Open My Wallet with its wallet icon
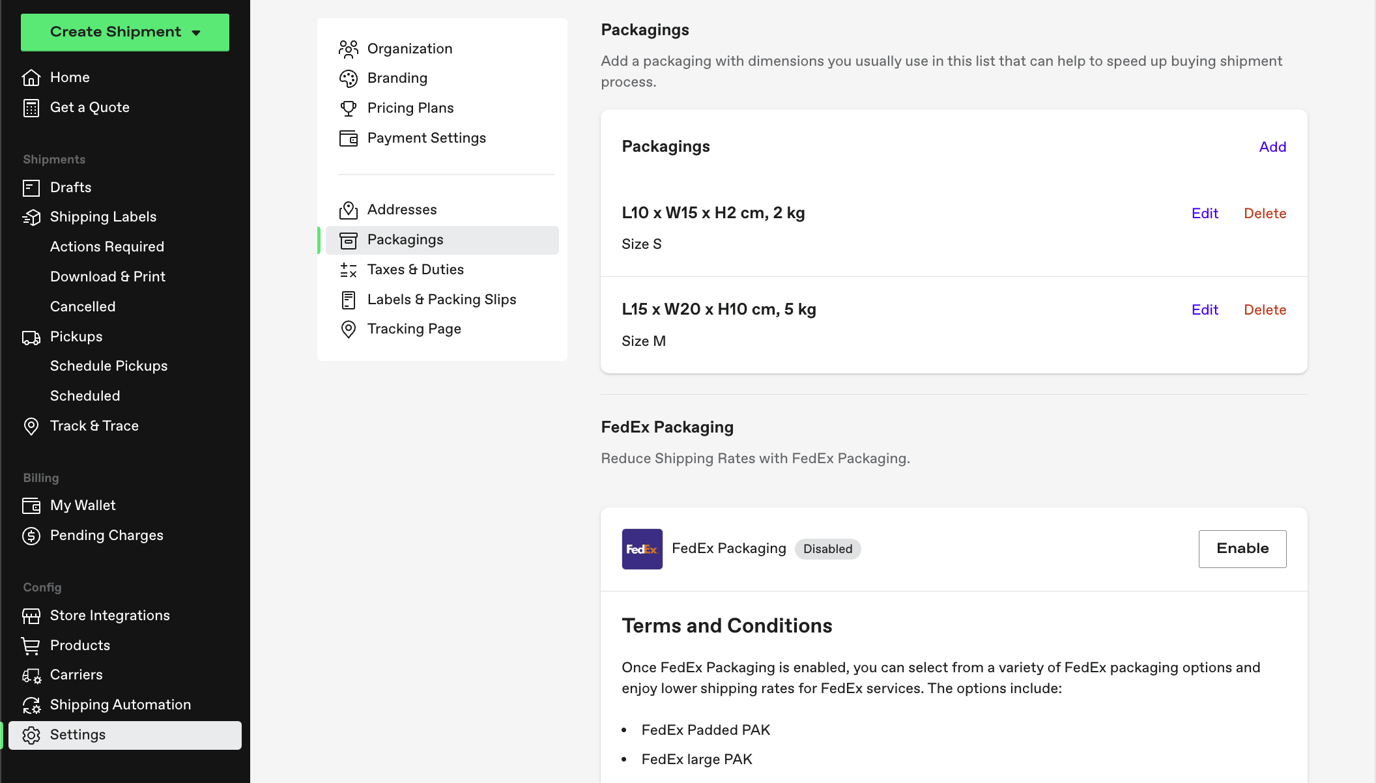The height and width of the screenshot is (783, 1376). tap(31, 505)
